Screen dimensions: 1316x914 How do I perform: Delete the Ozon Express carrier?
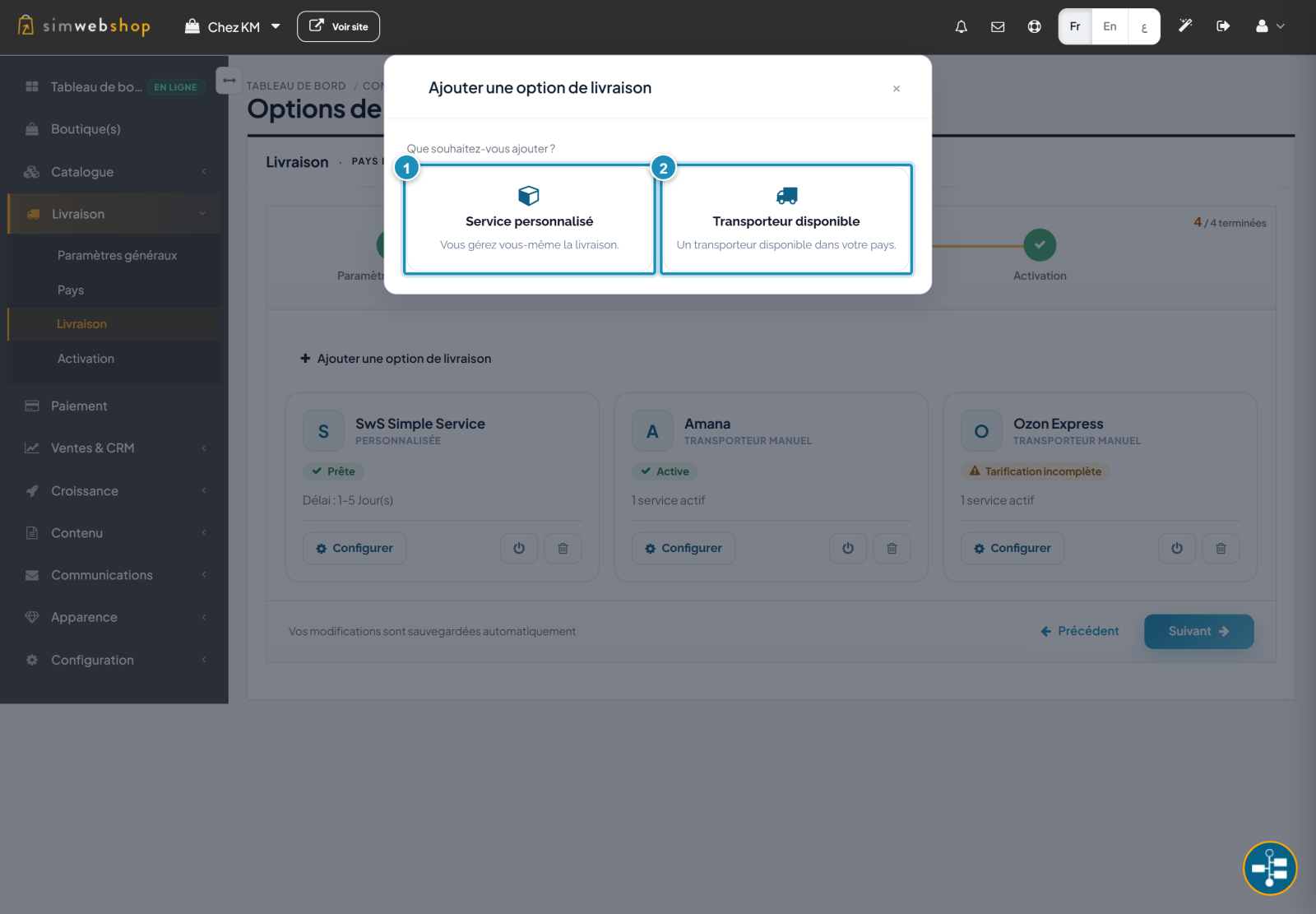coord(1221,548)
